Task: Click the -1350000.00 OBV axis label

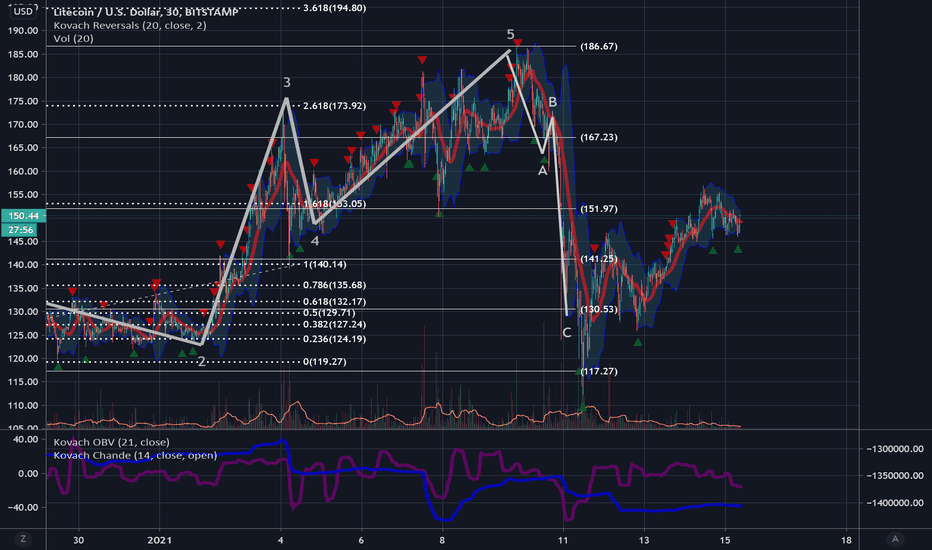Action: pos(895,476)
